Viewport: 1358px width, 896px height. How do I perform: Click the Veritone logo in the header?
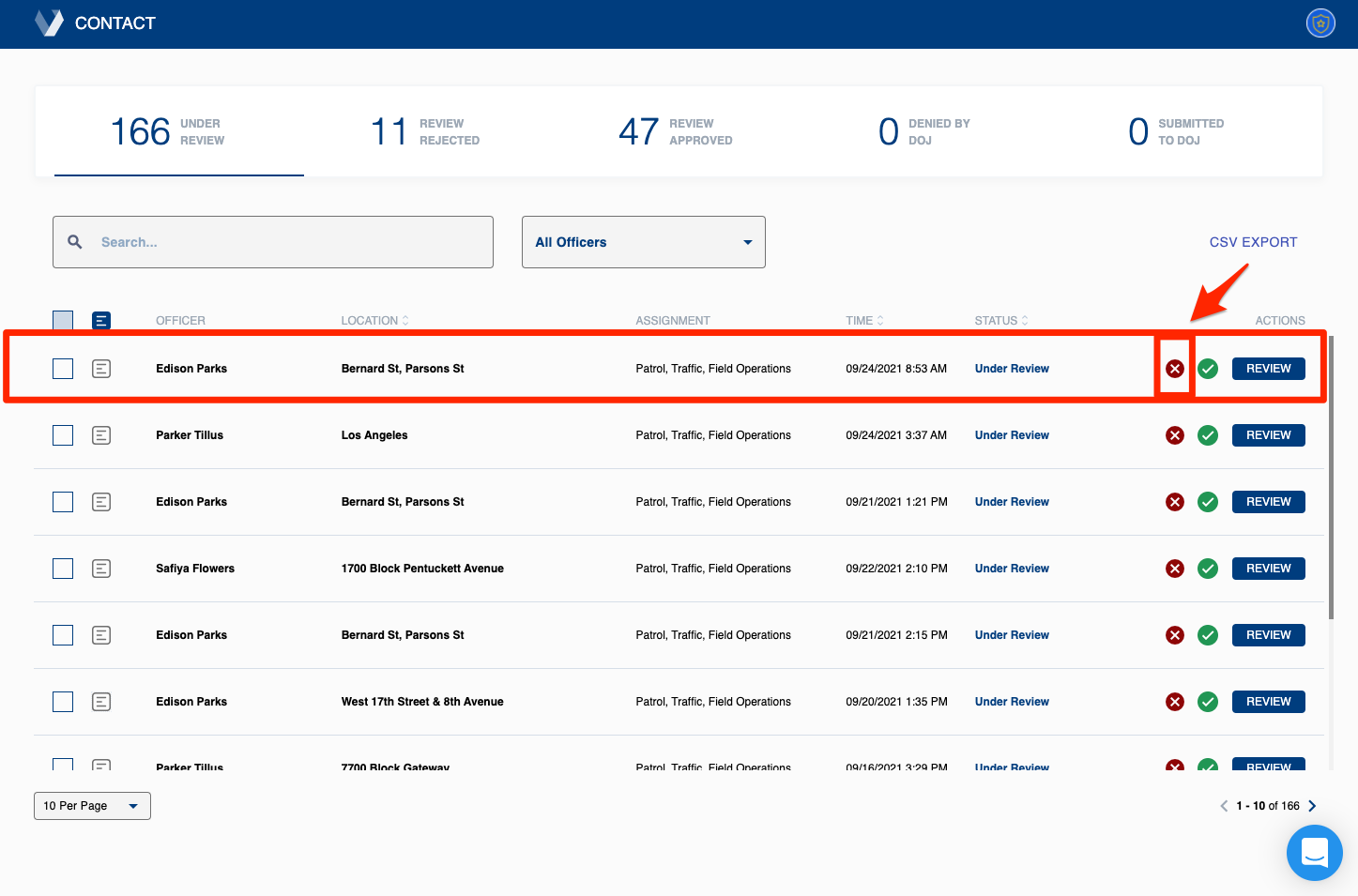(x=48, y=23)
